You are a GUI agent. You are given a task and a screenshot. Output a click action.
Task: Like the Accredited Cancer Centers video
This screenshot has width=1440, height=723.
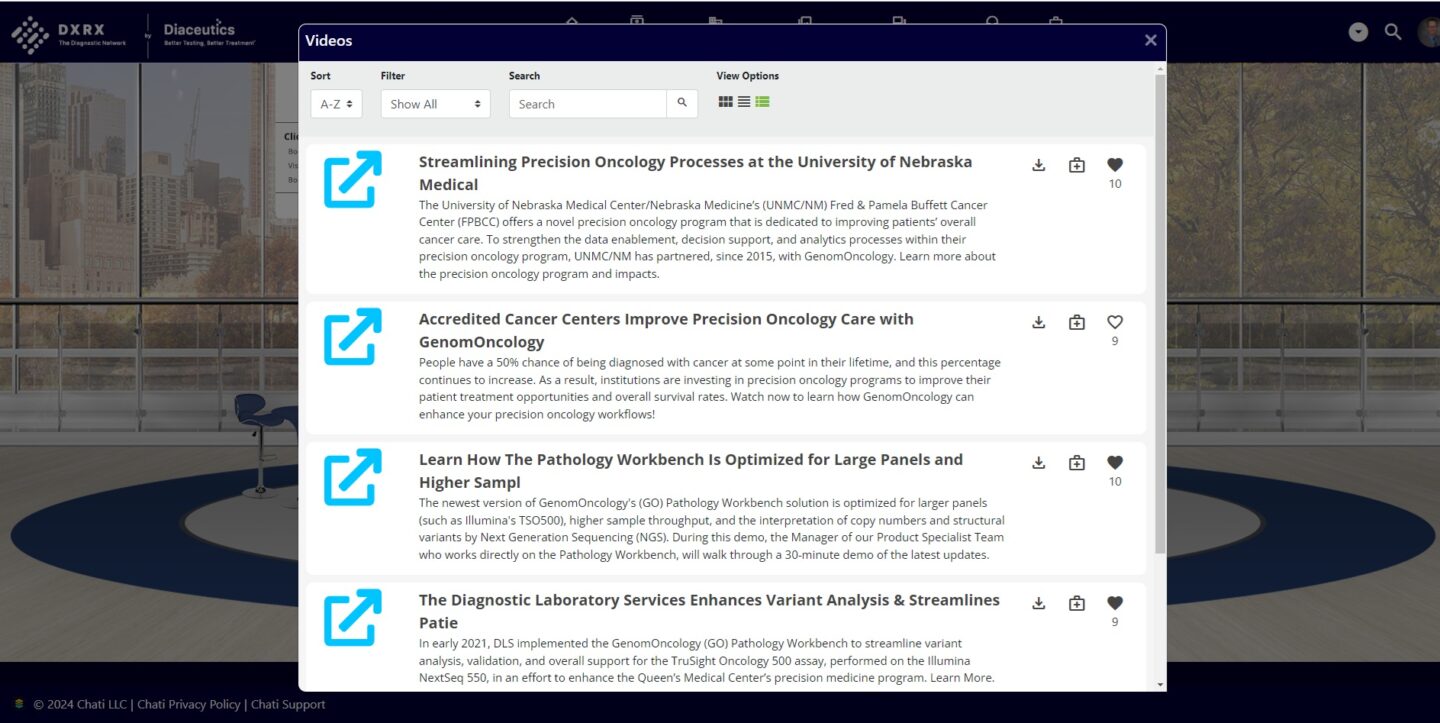[x=1114, y=322]
